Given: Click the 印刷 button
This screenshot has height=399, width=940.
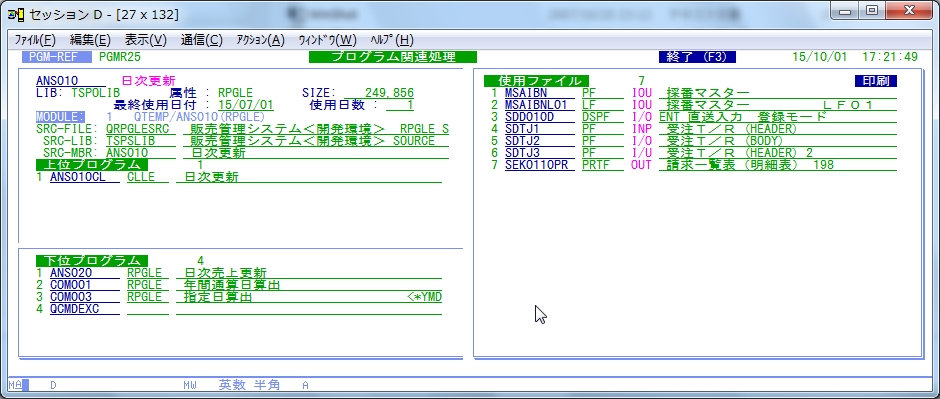Looking at the screenshot, I should point(875,81).
